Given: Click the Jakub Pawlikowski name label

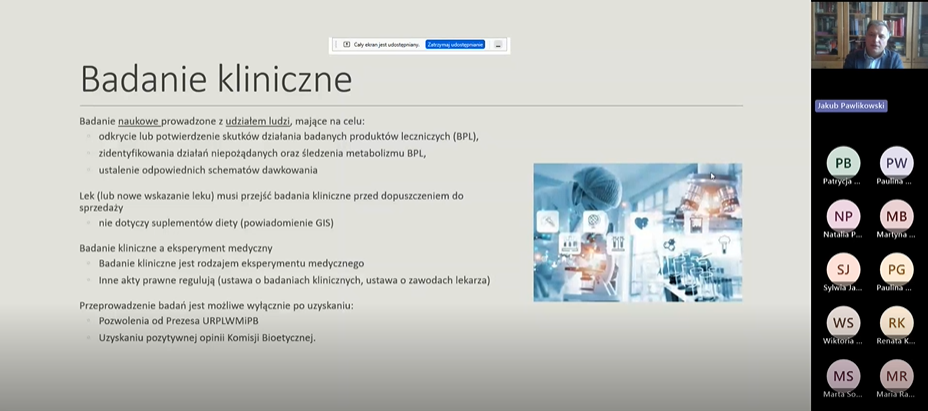Looking at the screenshot, I should tap(851, 105).
